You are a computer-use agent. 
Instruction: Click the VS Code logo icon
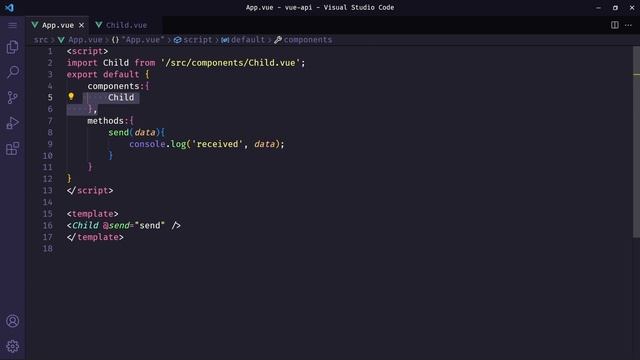click(9, 7)
